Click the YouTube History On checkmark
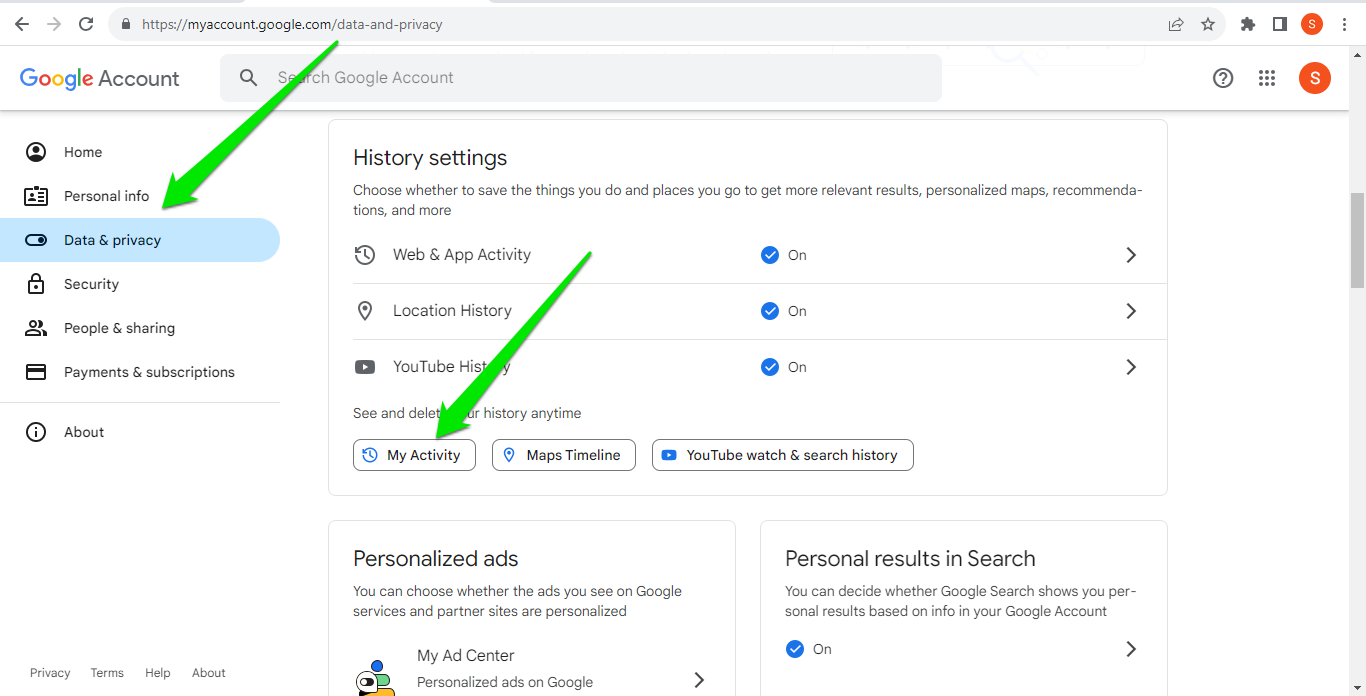This screenshot has height=696, width=1366. point(770,367)
